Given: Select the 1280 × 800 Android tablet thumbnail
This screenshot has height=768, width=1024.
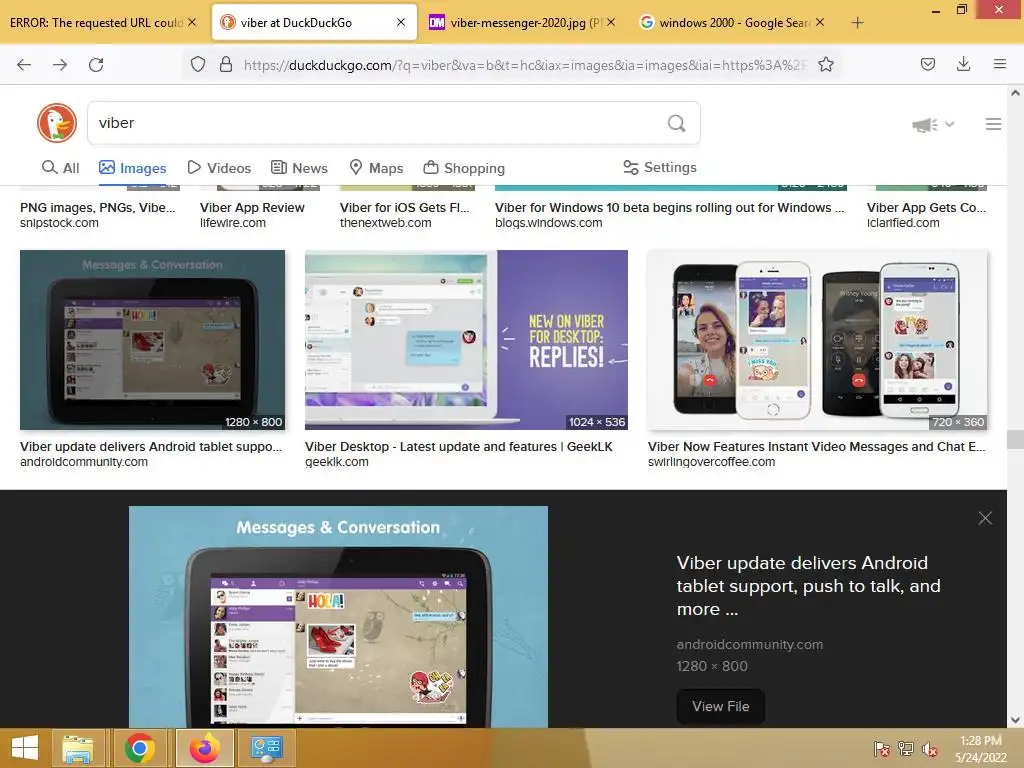Looking at the screenshot, I should [152, 340].
